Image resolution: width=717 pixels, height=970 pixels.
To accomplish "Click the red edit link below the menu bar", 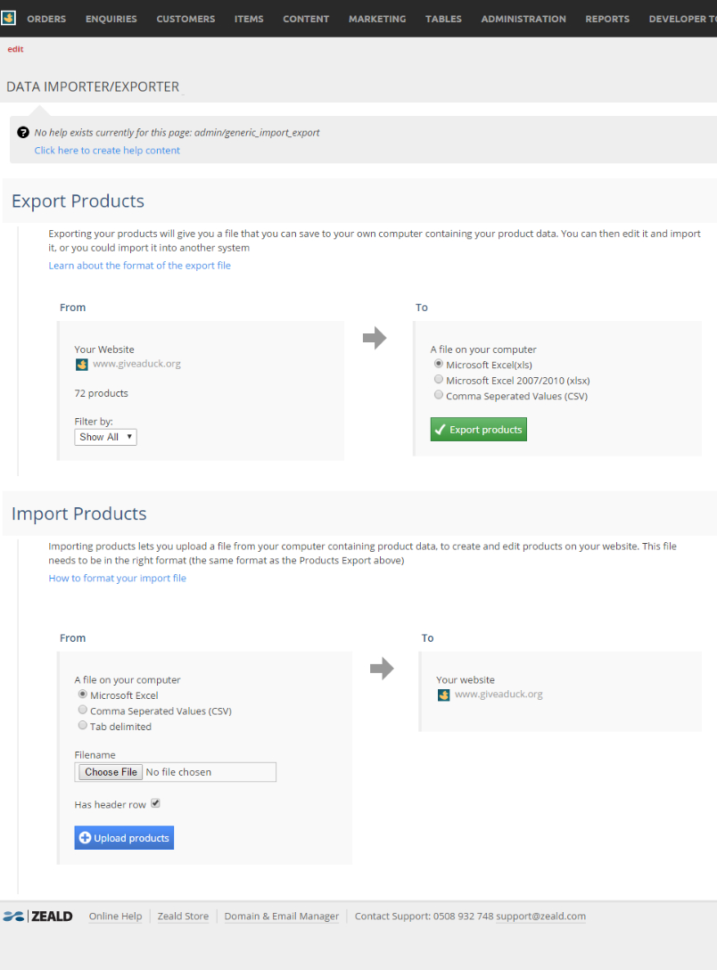I will [14, 49].
